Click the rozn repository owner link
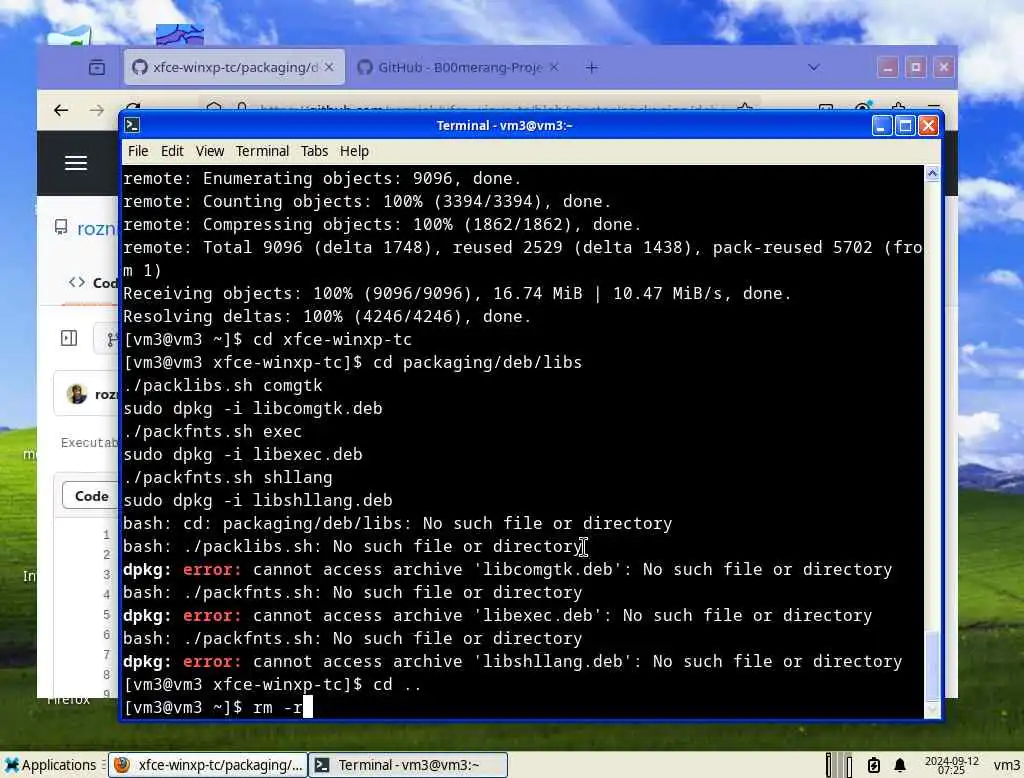The height and width of the screenshot is (778, 1024). [97, 228]
